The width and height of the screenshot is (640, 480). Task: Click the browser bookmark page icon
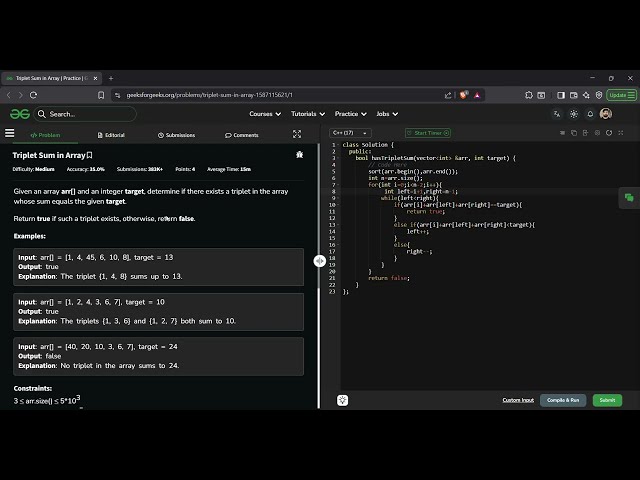(101, 95)
